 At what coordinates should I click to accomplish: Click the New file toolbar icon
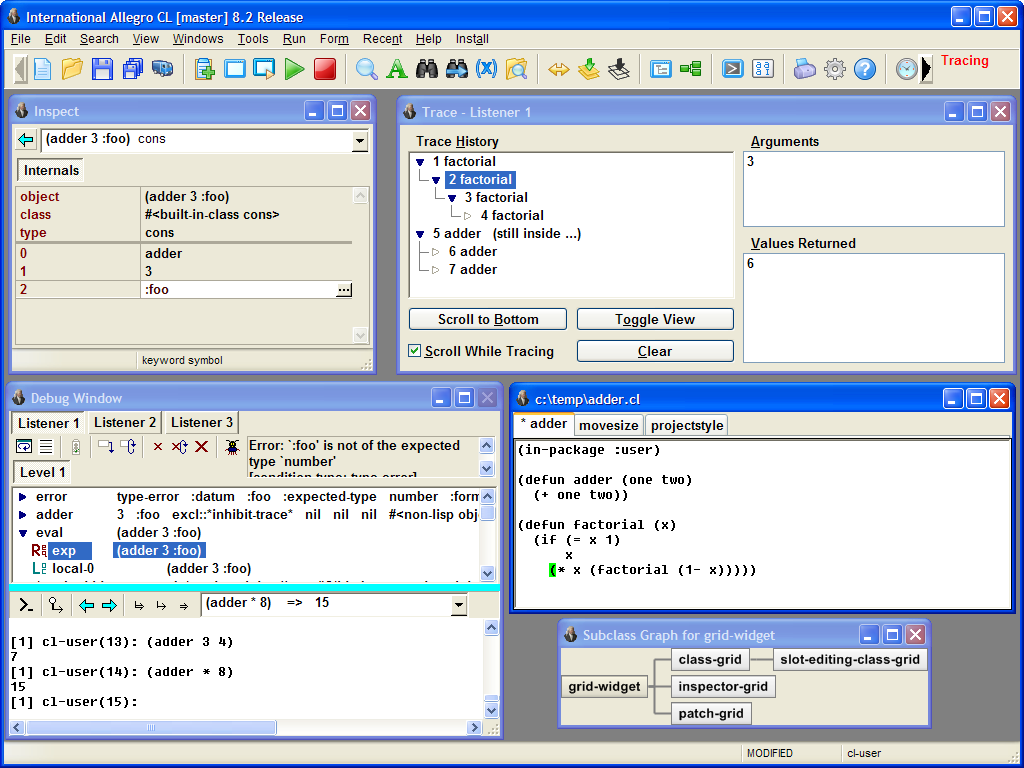[x=42, y=69]
